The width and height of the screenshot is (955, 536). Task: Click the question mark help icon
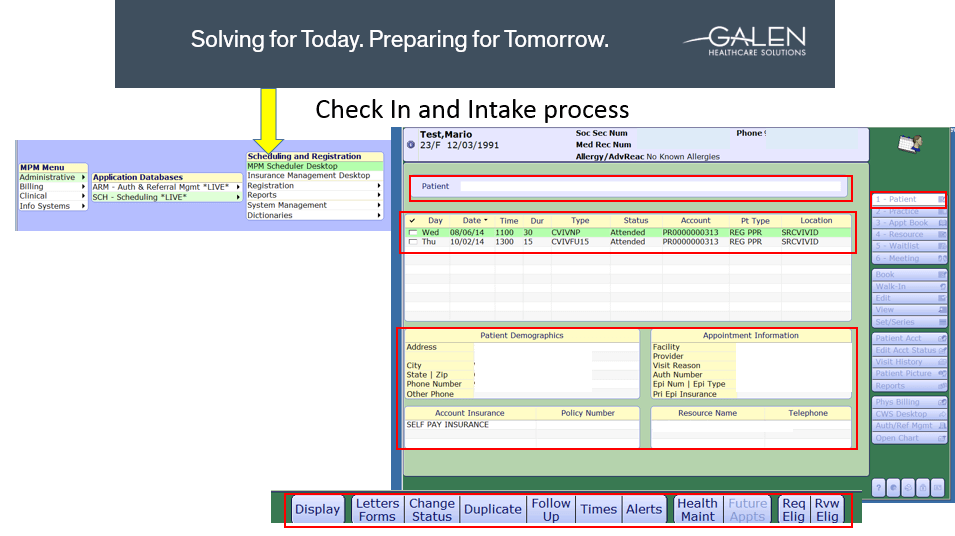coord(878,487)
